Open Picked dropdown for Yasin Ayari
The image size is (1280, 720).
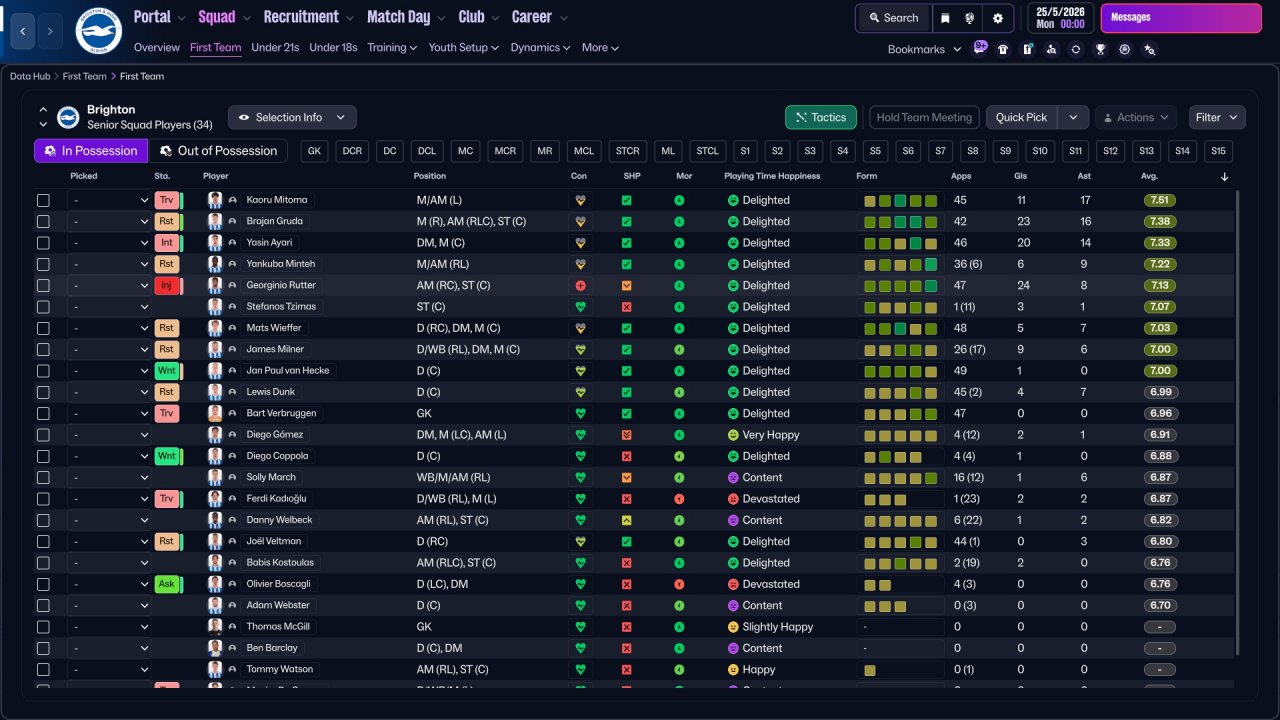point(109,243)
